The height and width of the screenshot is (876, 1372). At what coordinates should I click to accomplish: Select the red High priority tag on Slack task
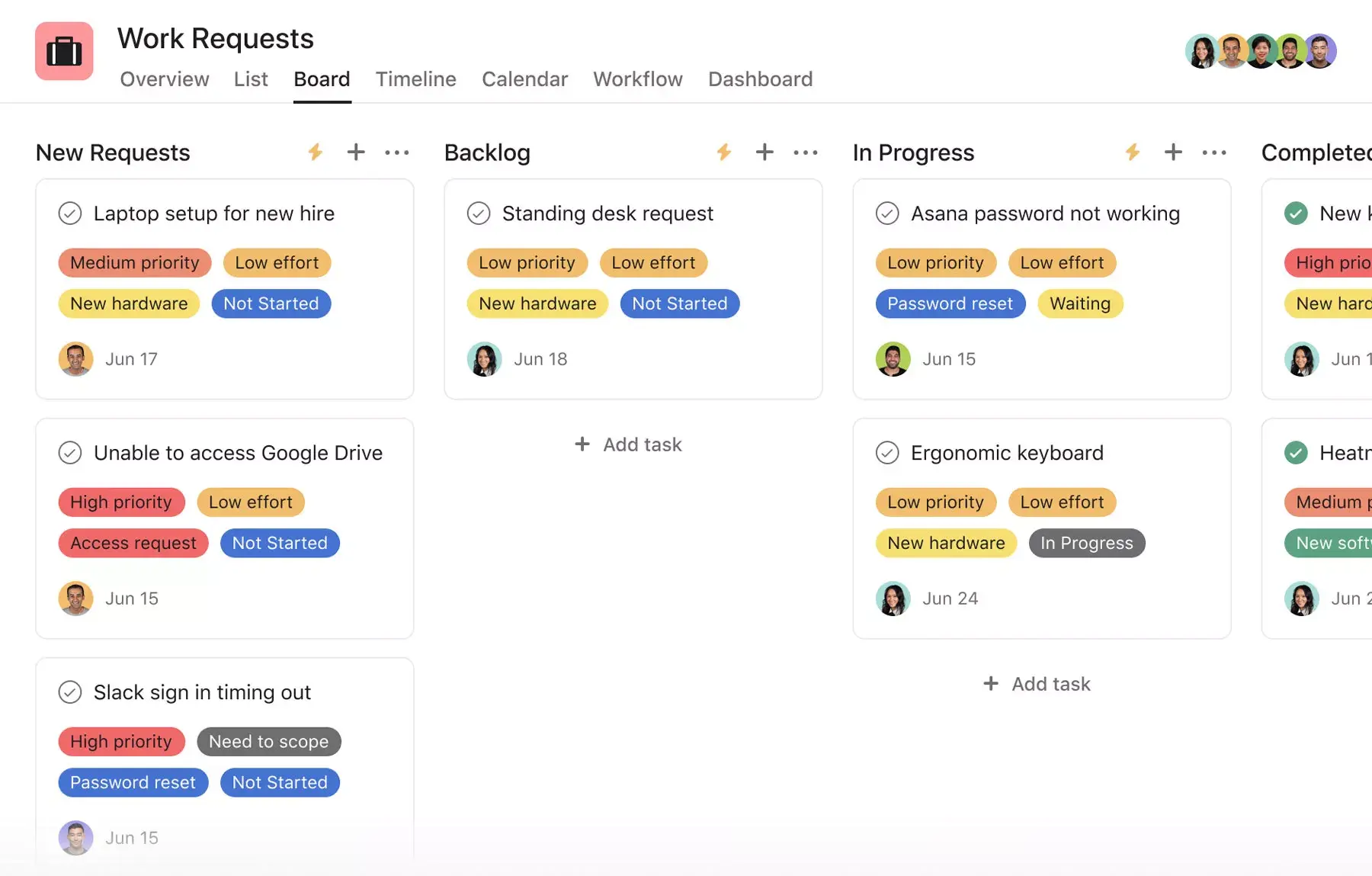coord(121,741)
